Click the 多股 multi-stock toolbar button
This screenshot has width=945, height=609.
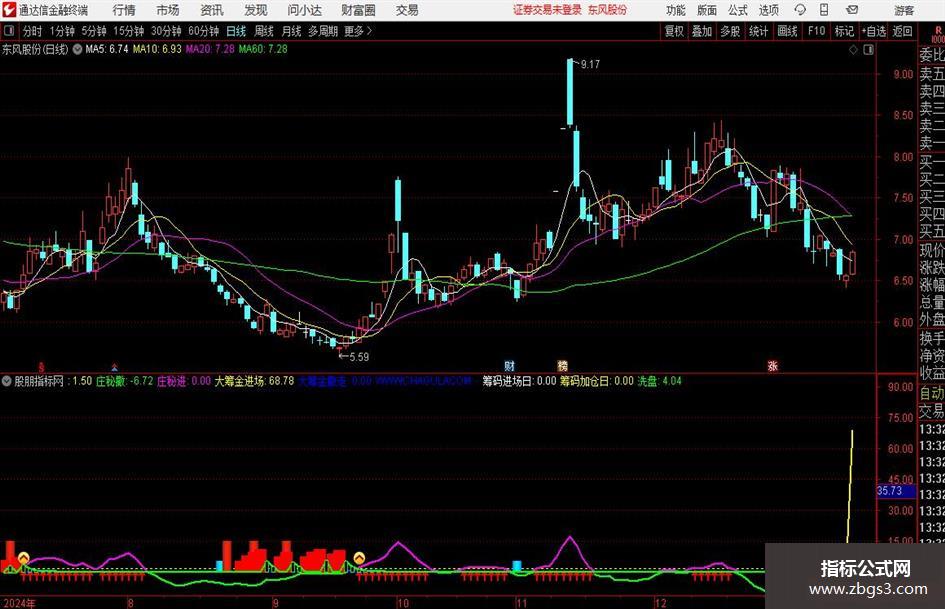pos(730,31)
